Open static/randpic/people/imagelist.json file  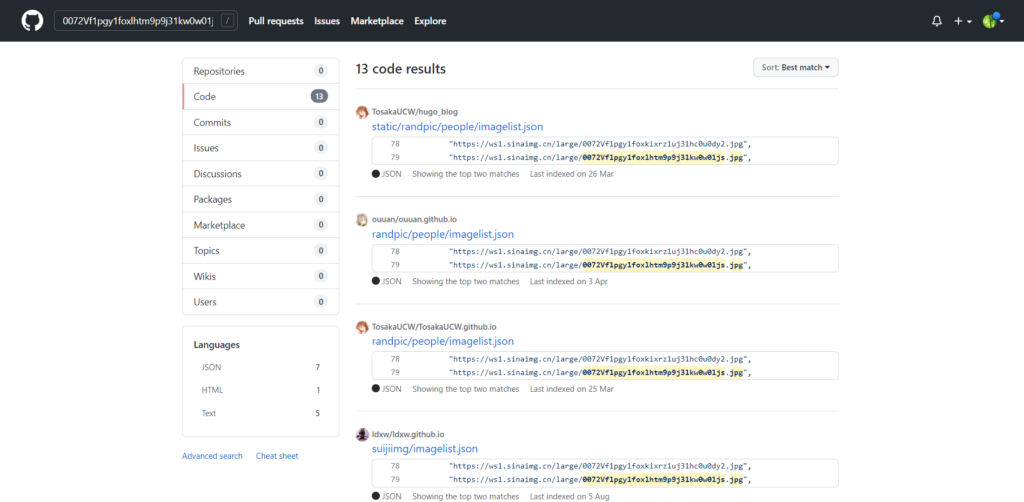tap(457, 127)
